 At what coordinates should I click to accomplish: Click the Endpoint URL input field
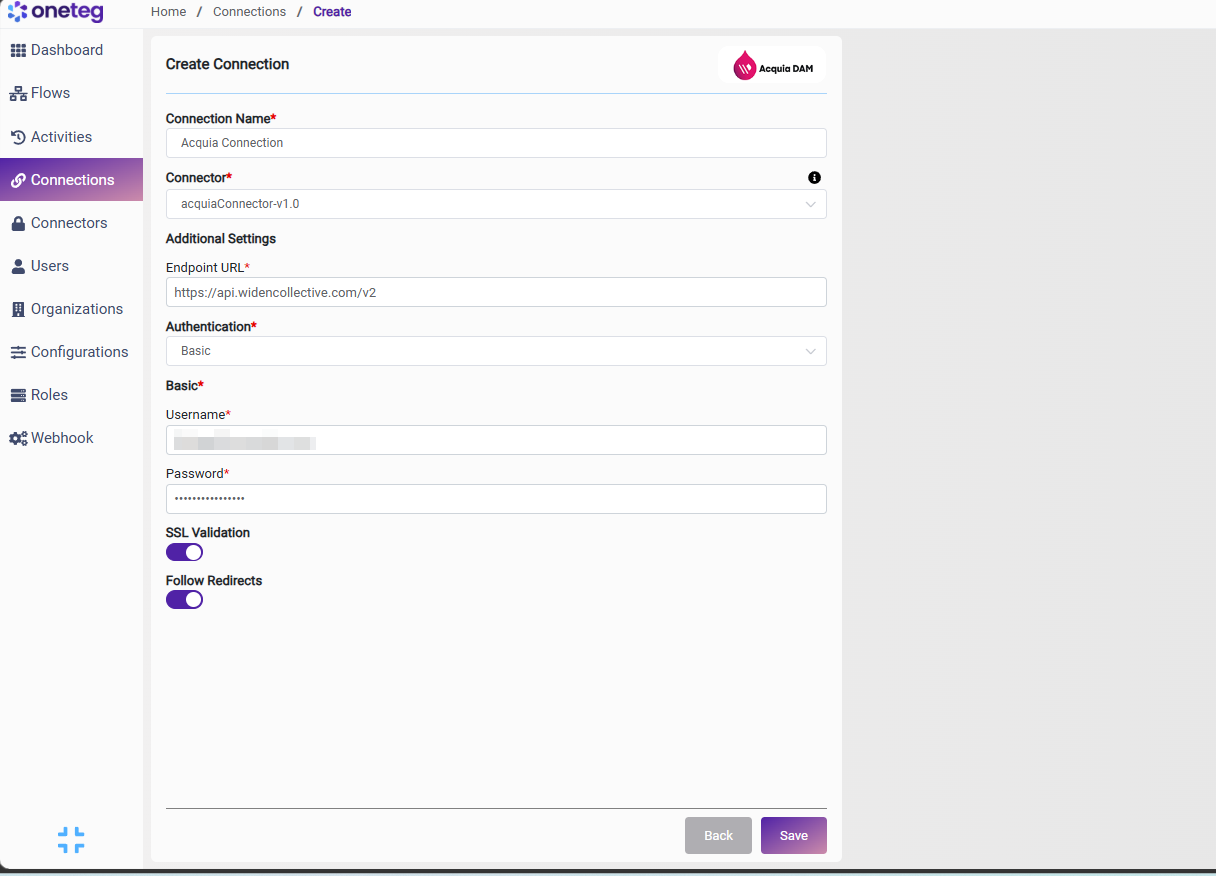[x=496, y=292]
